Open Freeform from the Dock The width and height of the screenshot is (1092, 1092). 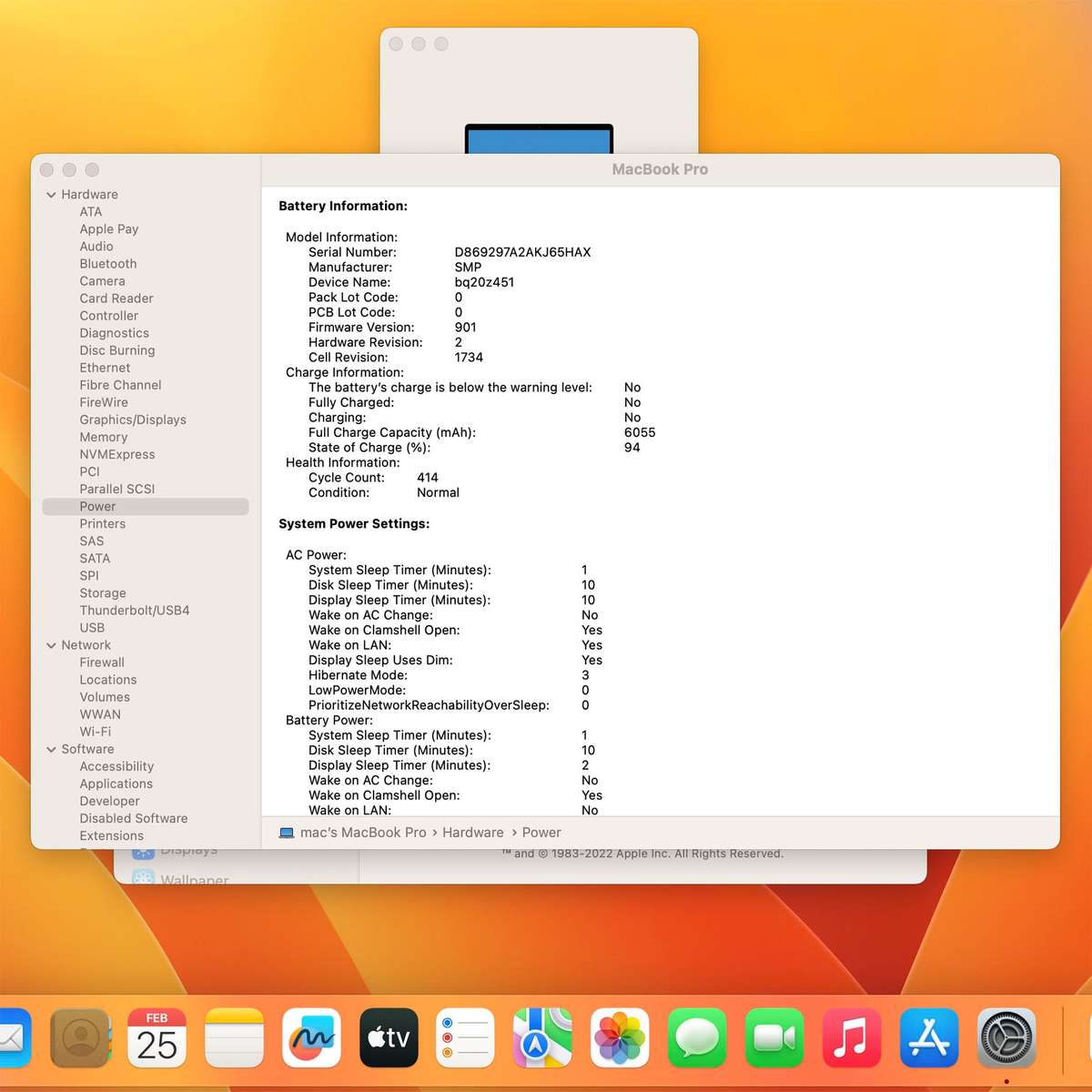point(311,1037)
